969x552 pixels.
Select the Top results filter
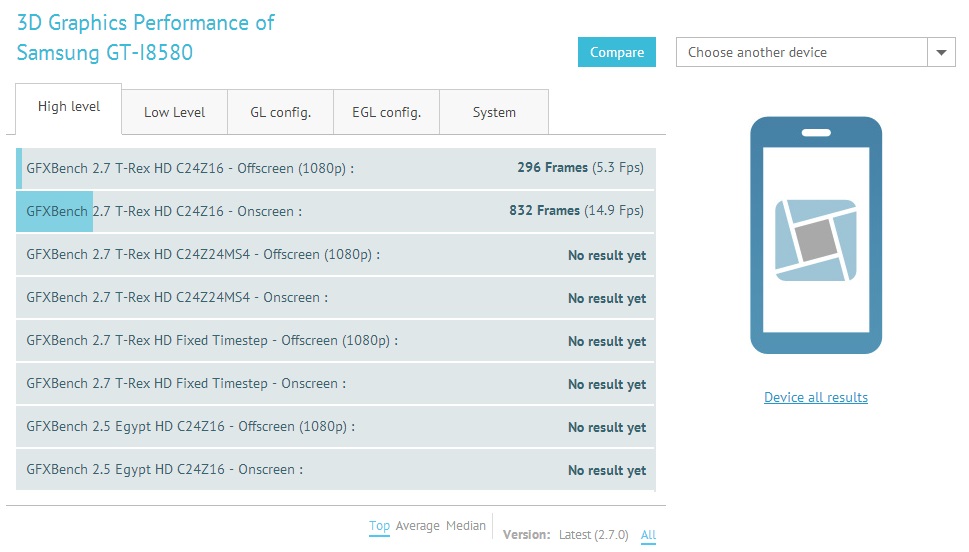click(x=379, y=526)
